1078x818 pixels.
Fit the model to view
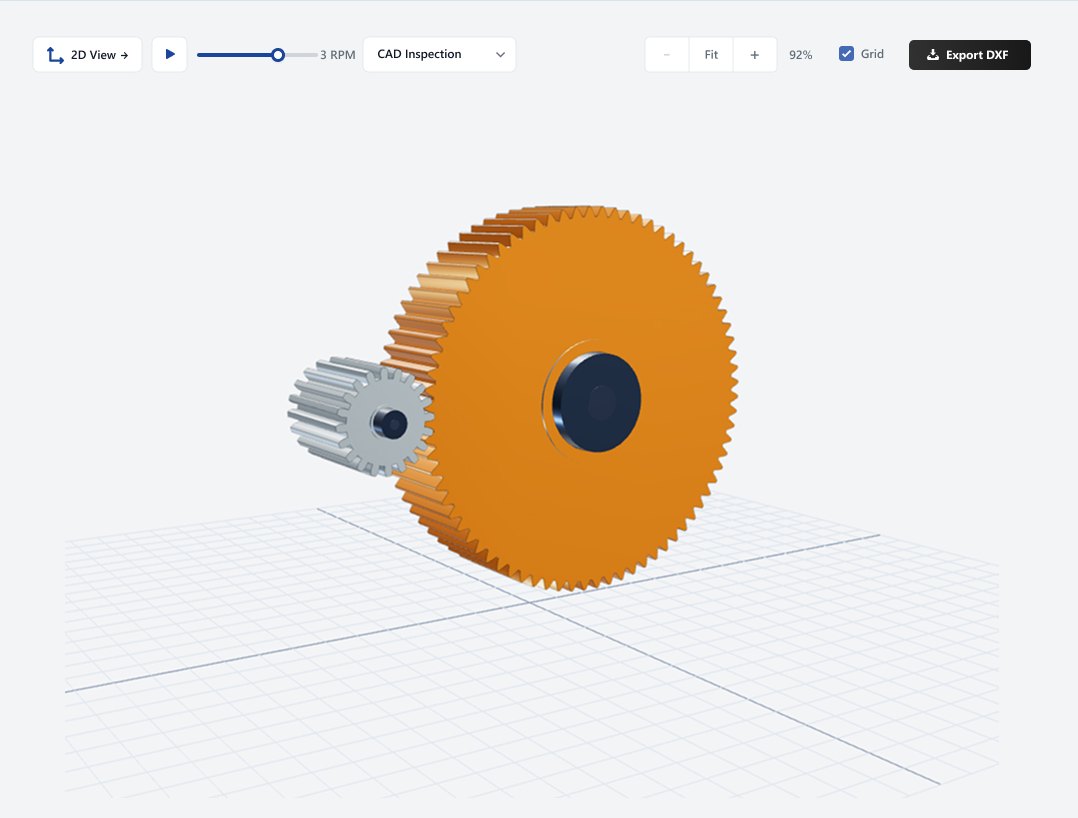[711, 54]
